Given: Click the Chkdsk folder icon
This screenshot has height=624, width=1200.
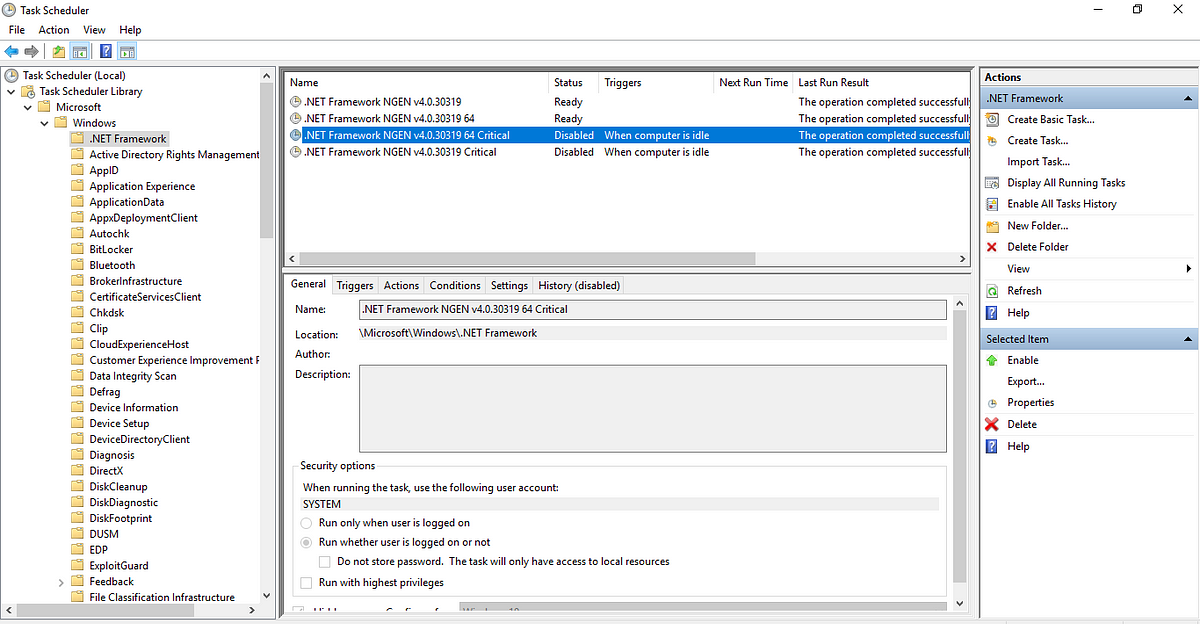Looking at the screenshot, I should tap(78, 312).
